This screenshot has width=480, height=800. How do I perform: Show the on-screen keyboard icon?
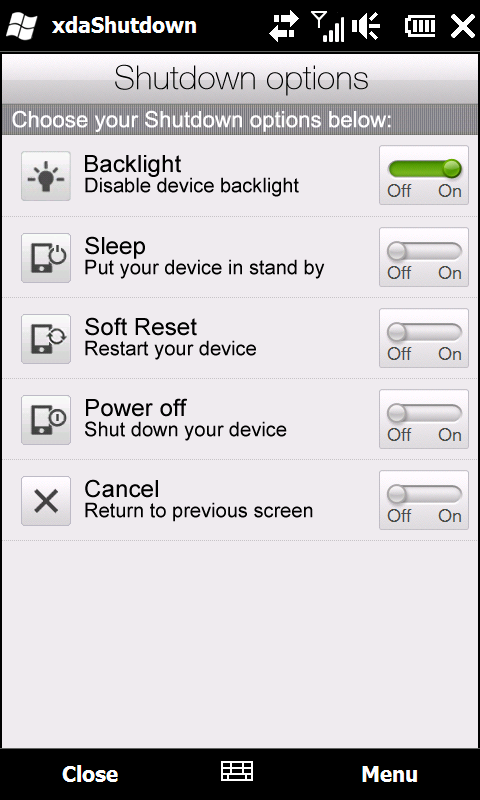click(x=237, y=771)
